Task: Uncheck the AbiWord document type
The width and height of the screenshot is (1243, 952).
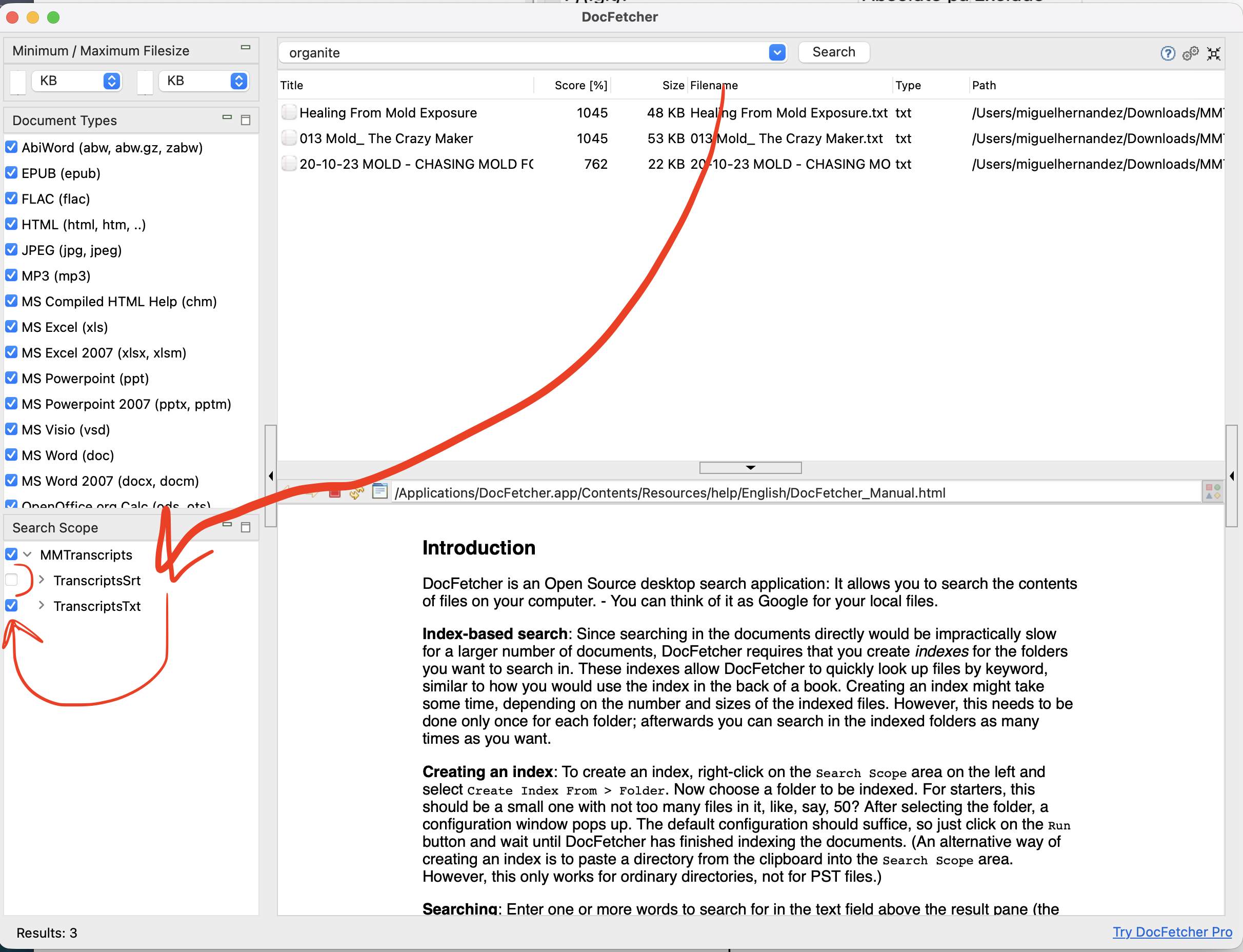Action: tap(11, 147)
